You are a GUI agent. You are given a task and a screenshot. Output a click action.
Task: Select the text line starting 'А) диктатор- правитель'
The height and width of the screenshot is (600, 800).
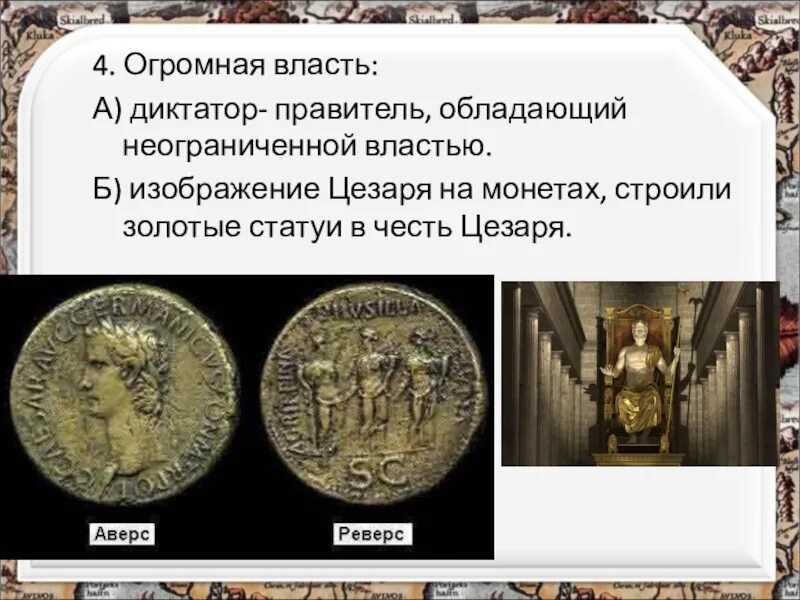point(360,110)
